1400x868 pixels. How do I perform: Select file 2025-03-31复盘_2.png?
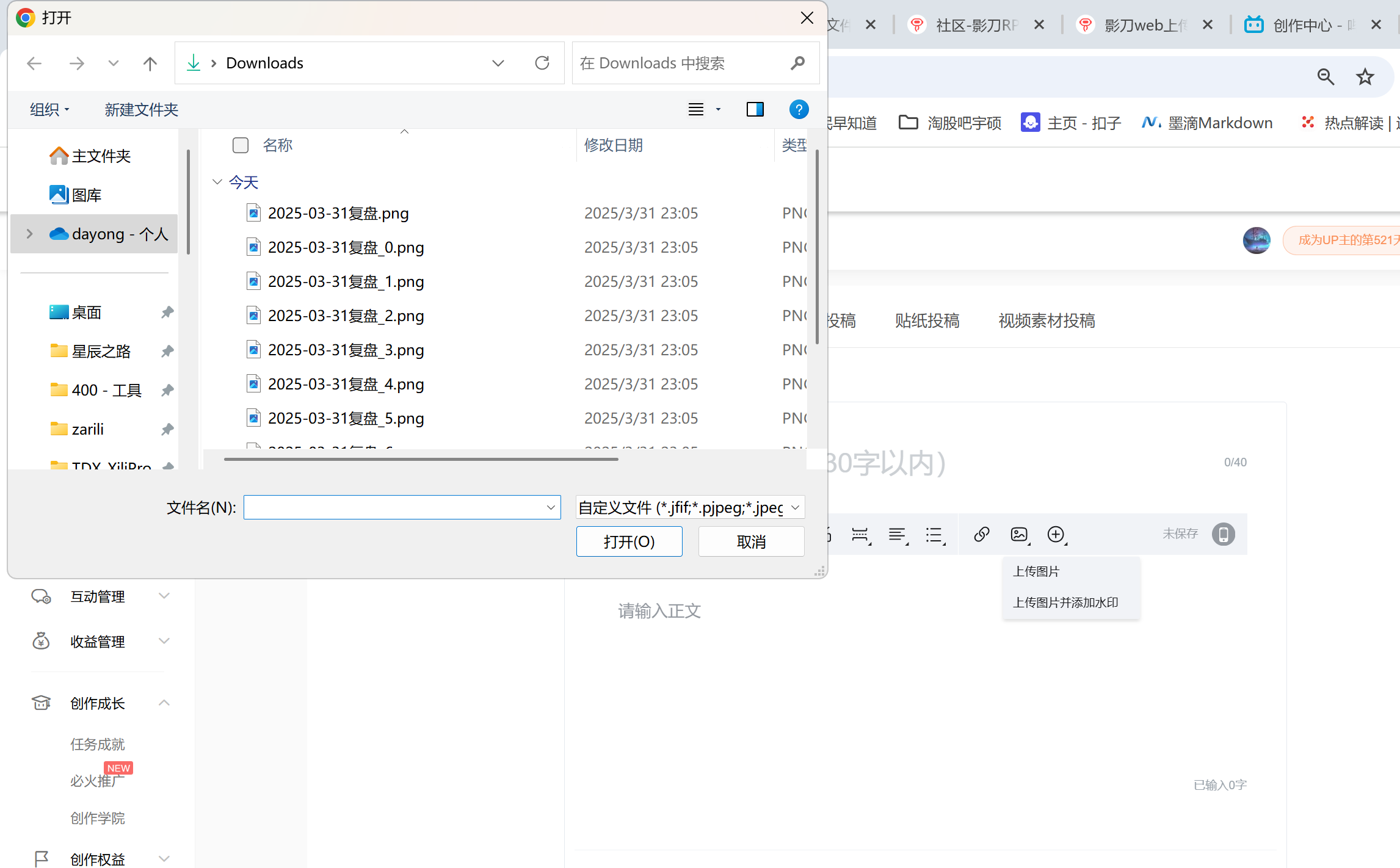(x=346, y=316)
